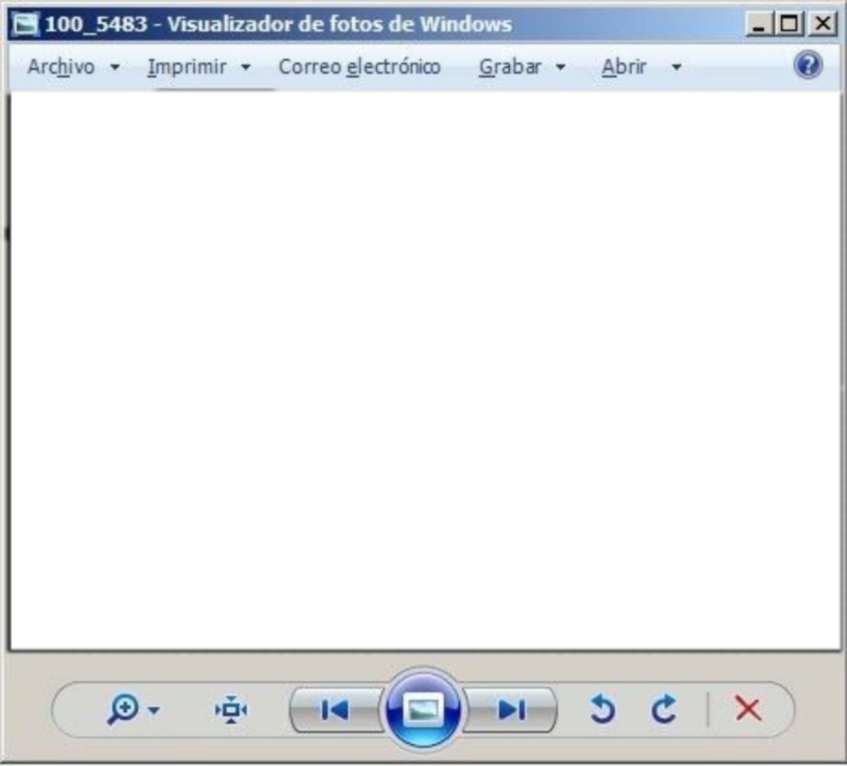This screenshot has width=847, height=766.
Task: Open the Grabar menu
Action: [x=509, y=67]
